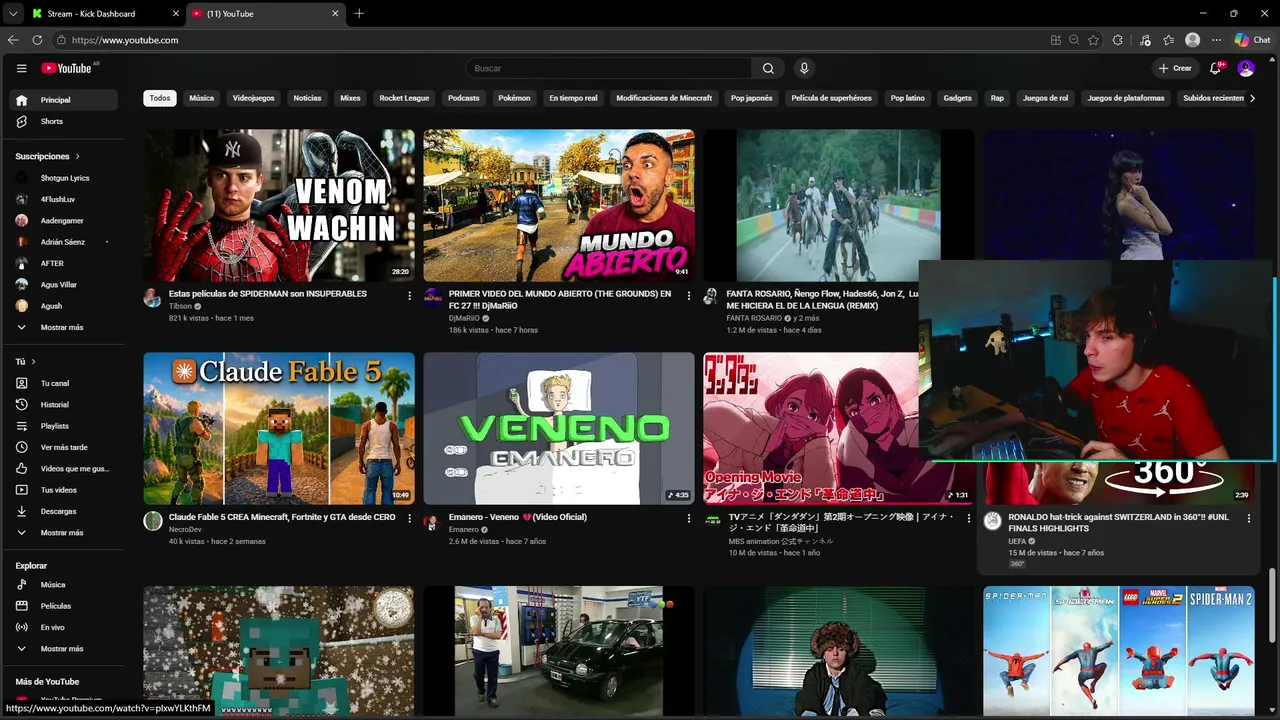Filter feed by Modificaciones de Minecraft chip

(x=664, y=98)
